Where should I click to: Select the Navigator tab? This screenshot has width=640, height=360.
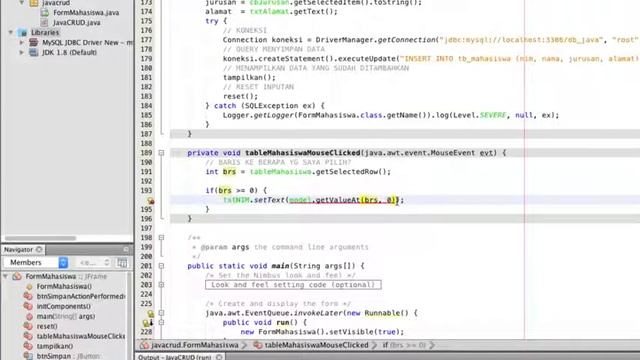click(18, 249)
